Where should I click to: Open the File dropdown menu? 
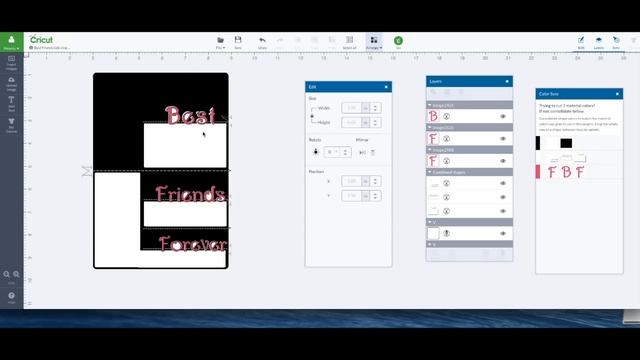click(x=220, y=42)
